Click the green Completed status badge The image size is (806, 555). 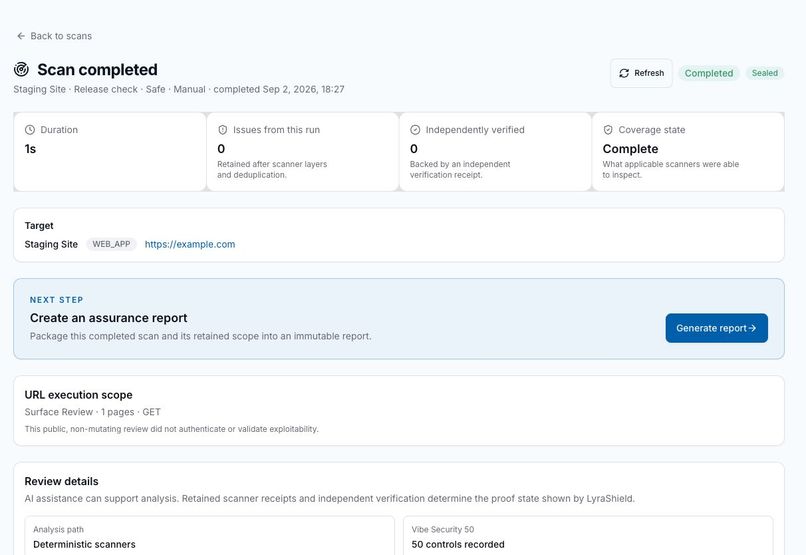[x=708, y=73]
